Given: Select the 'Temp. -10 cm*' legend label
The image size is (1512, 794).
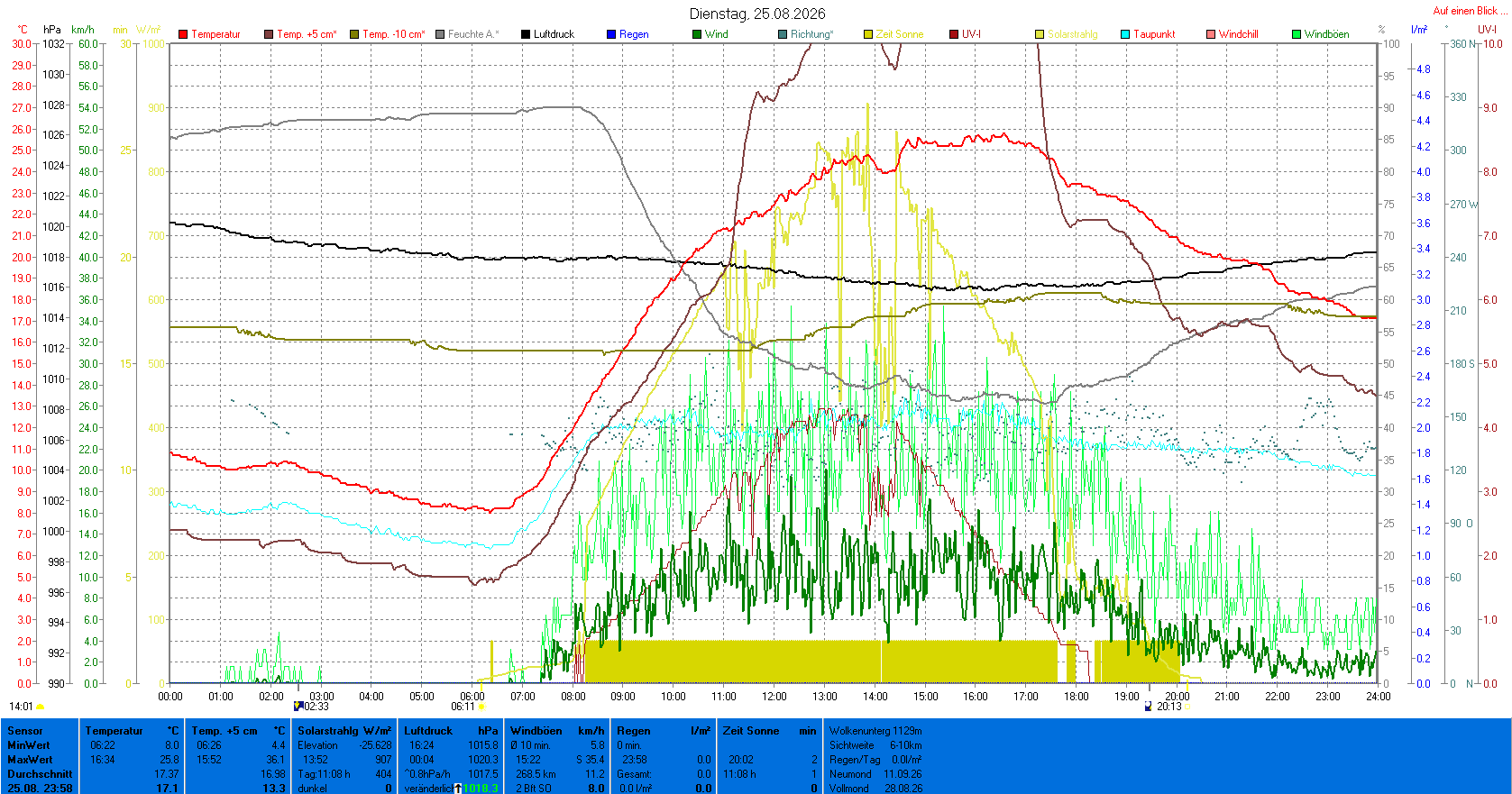Looking at the screenshot, I should 394,34.
